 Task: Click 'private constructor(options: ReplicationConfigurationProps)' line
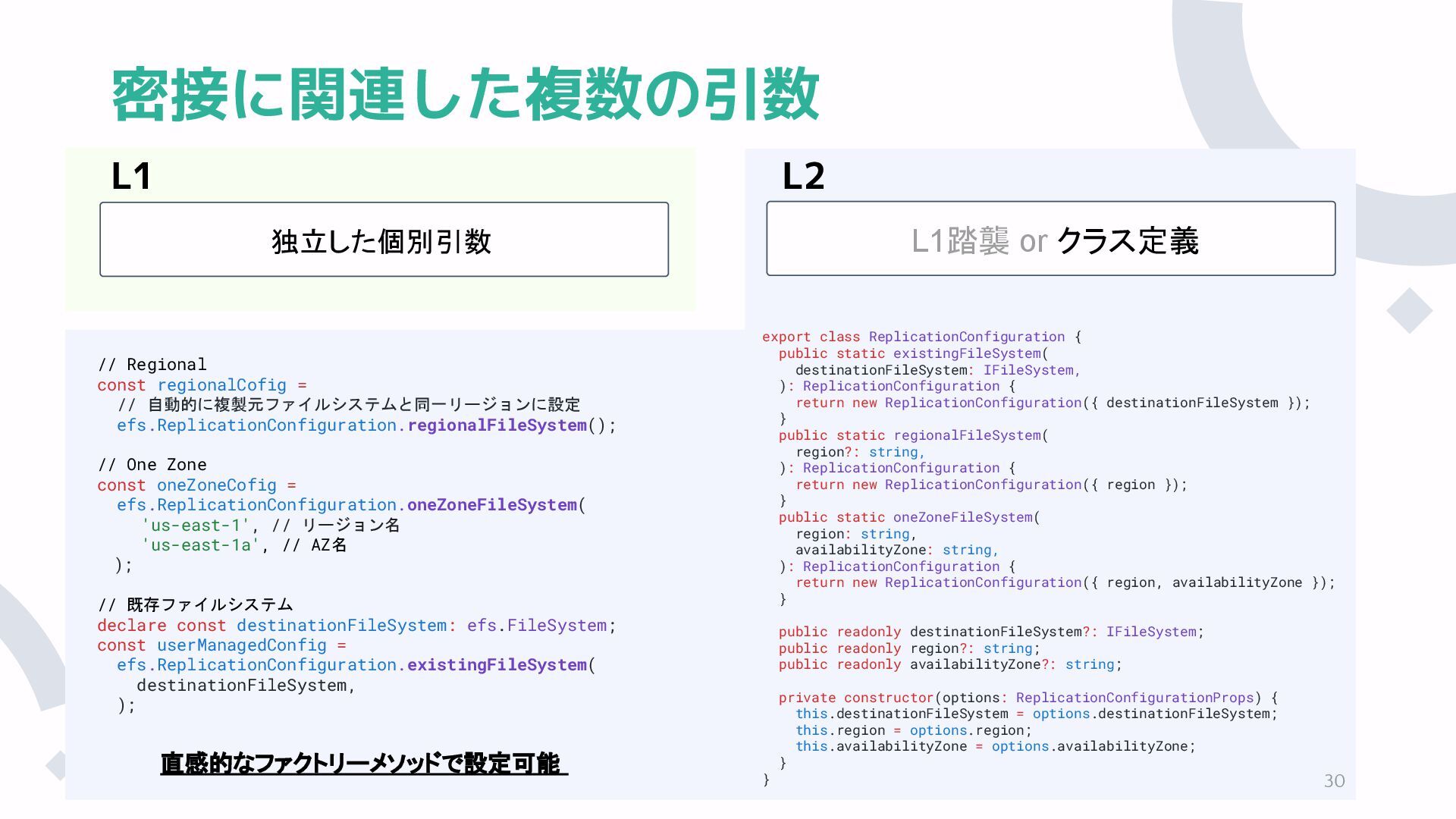(1028, 698)
